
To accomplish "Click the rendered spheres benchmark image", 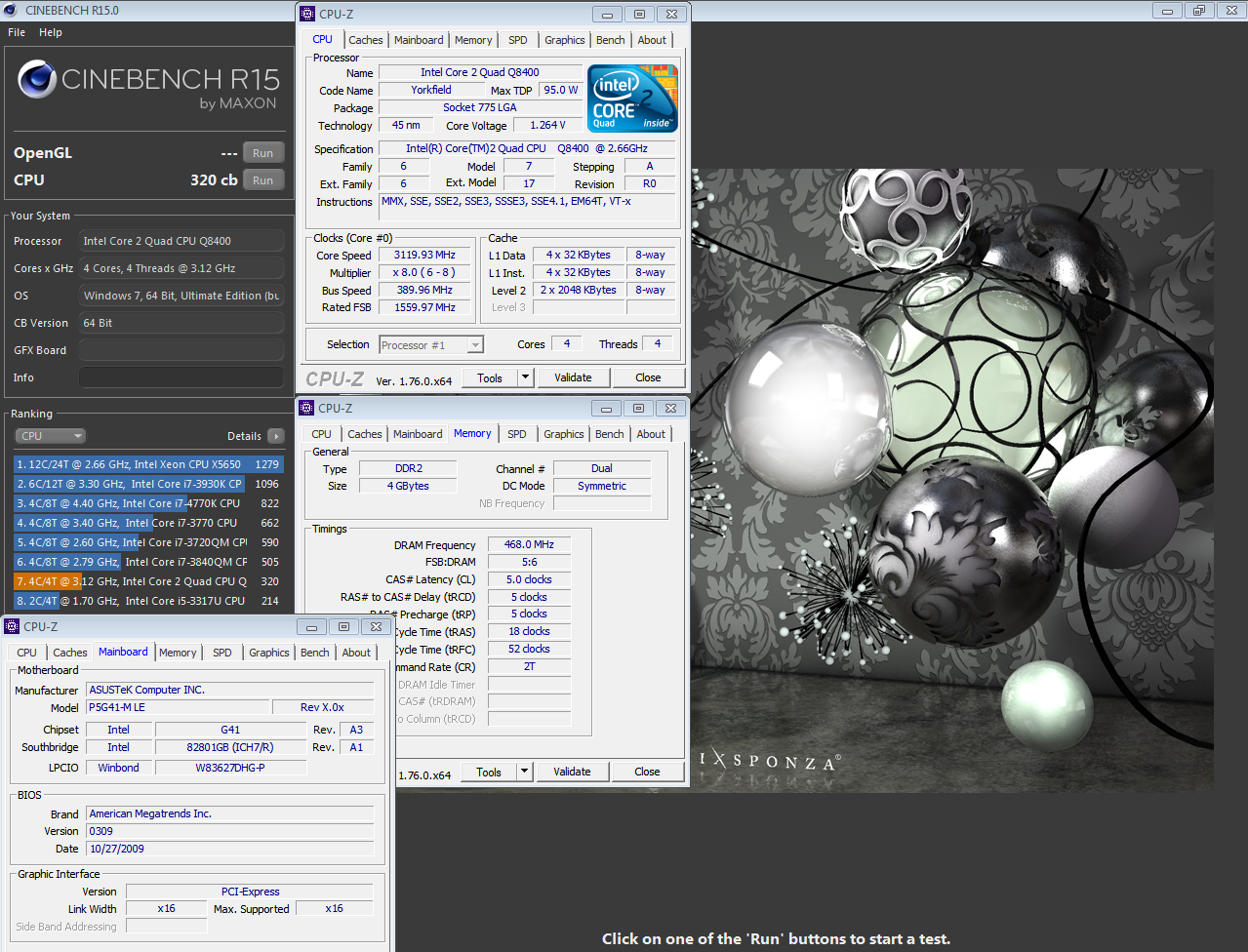I will 951,480.
